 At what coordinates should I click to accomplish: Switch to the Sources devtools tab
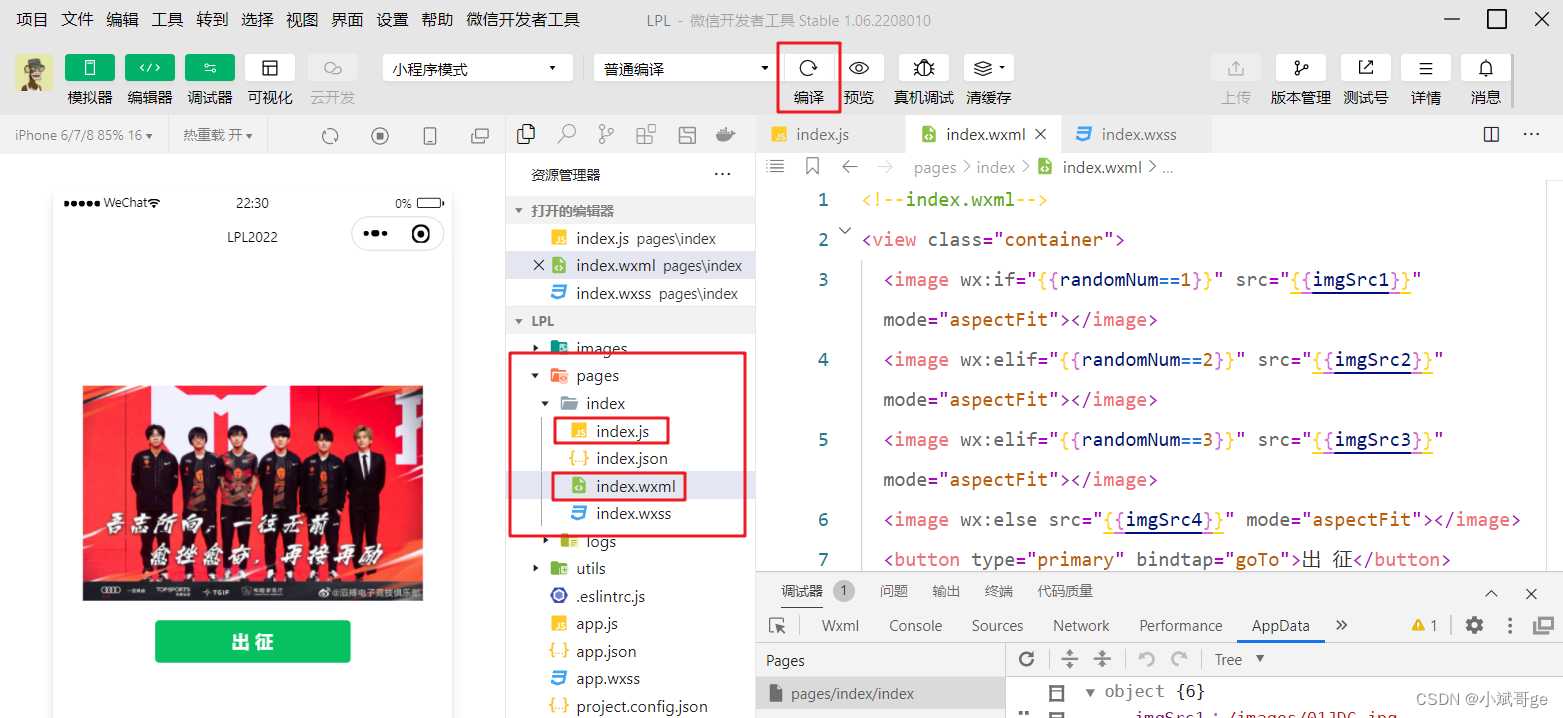997,626
